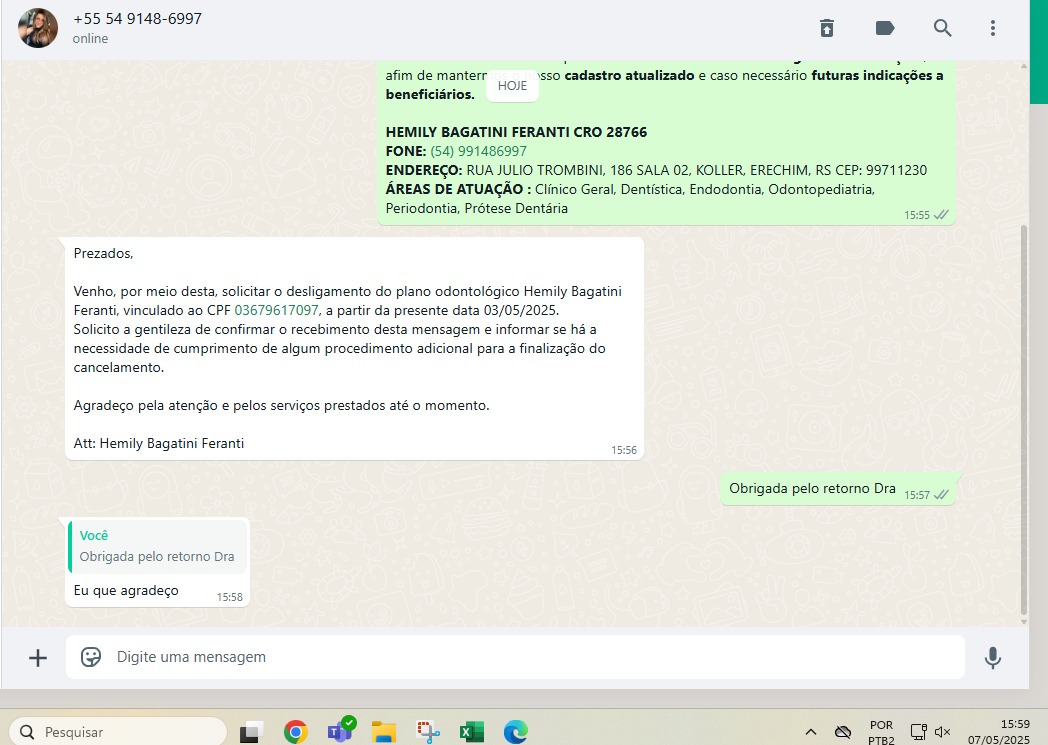Click the cloud sync icon in the system tray

tap(843, 732)
